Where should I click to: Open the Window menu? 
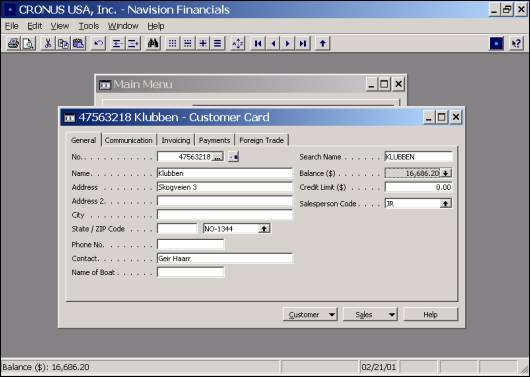(123, 26)
